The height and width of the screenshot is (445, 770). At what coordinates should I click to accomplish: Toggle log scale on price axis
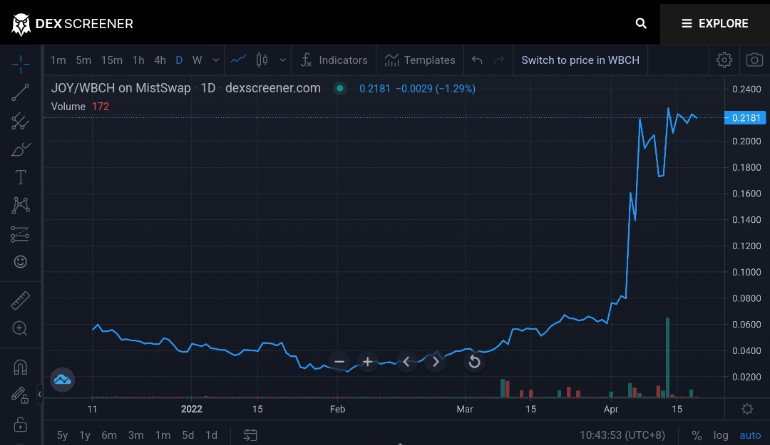point(720,435)
